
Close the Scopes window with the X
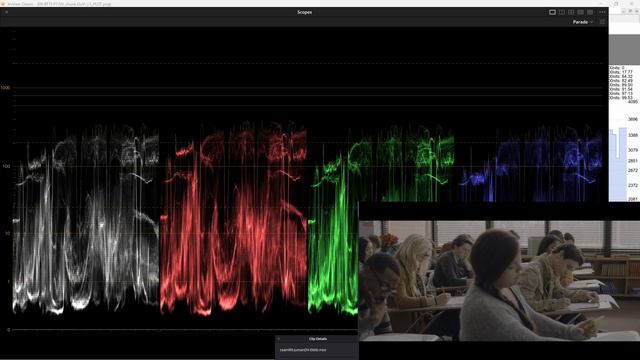(7, 12)
